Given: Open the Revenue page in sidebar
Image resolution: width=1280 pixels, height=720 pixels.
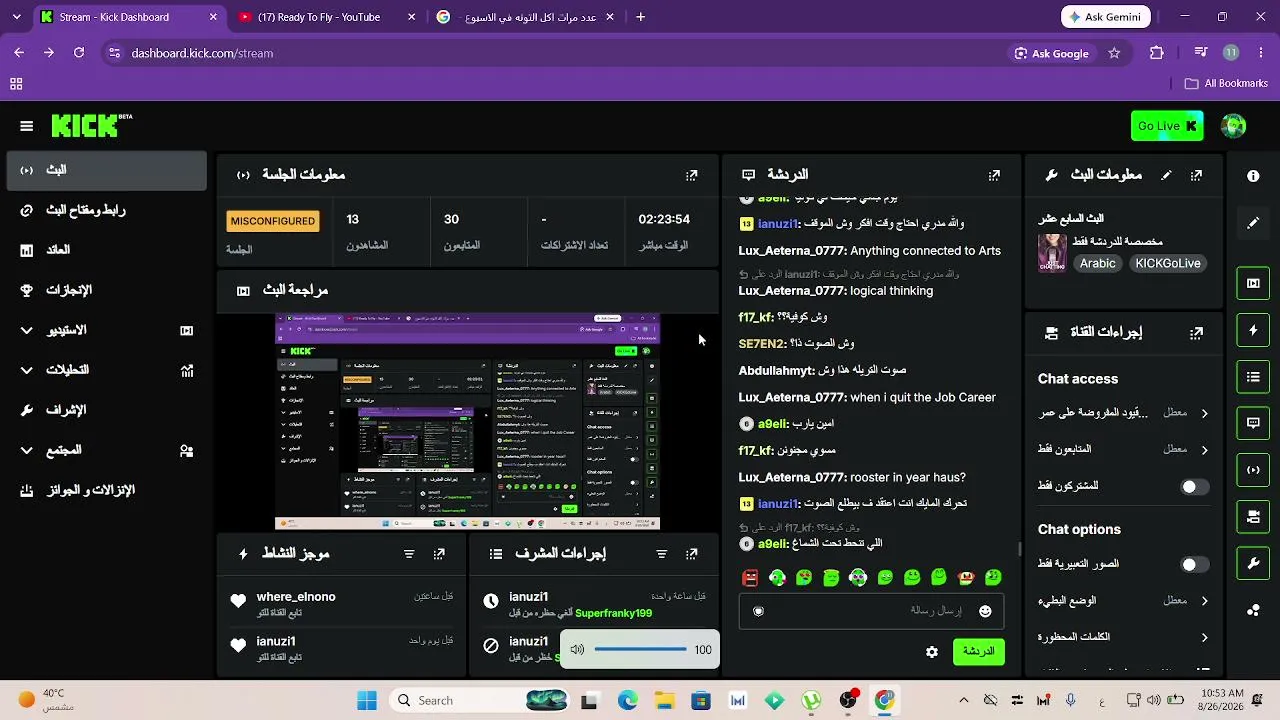Looking at the screenshot, I should tap(106, 250).
